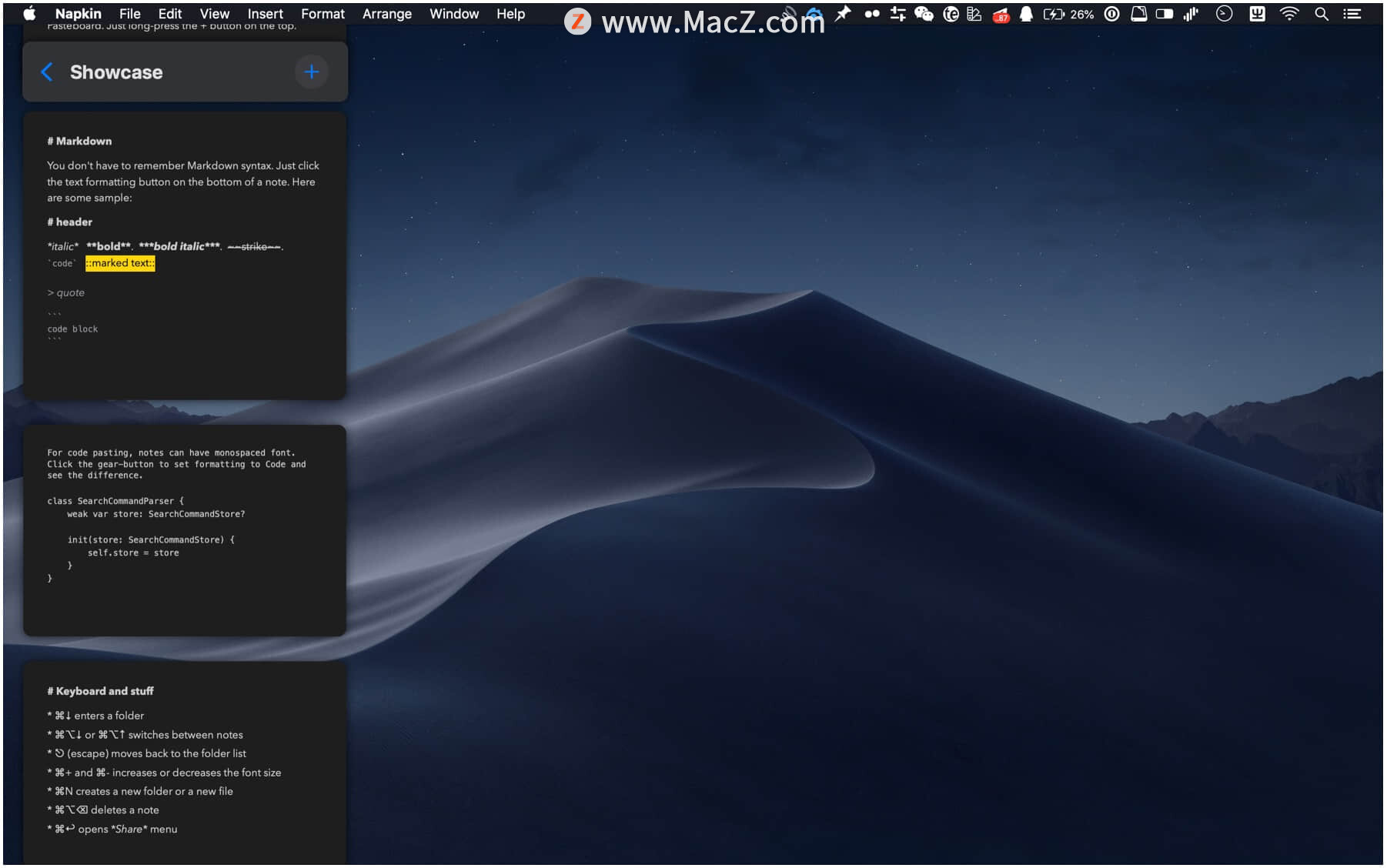Image resolution: width=1387 pixels, height=868 pixels.
Task: Open the Edit menu
Action: pyautogui.click(x=170, y=14)
